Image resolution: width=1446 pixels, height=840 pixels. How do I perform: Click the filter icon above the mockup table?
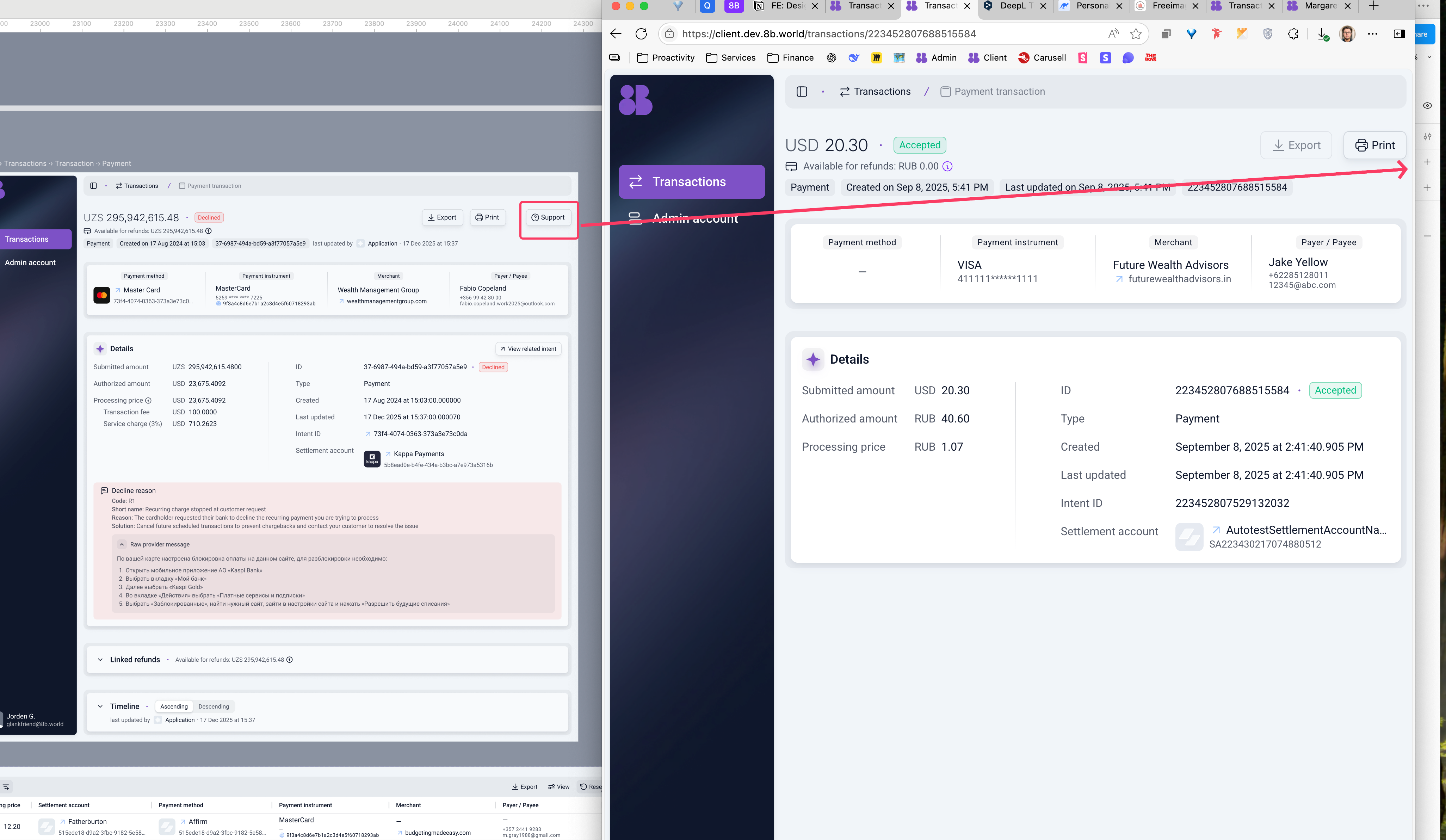point(6,787)
